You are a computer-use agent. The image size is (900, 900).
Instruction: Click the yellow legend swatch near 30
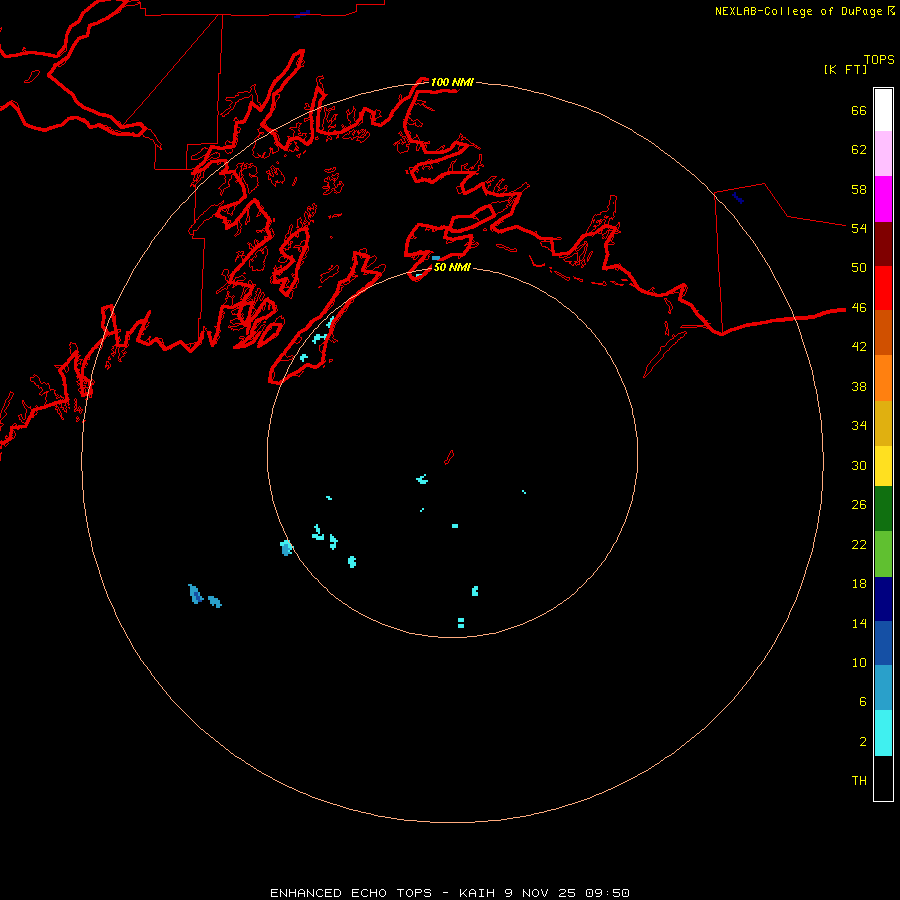click(x=883, y=465)
